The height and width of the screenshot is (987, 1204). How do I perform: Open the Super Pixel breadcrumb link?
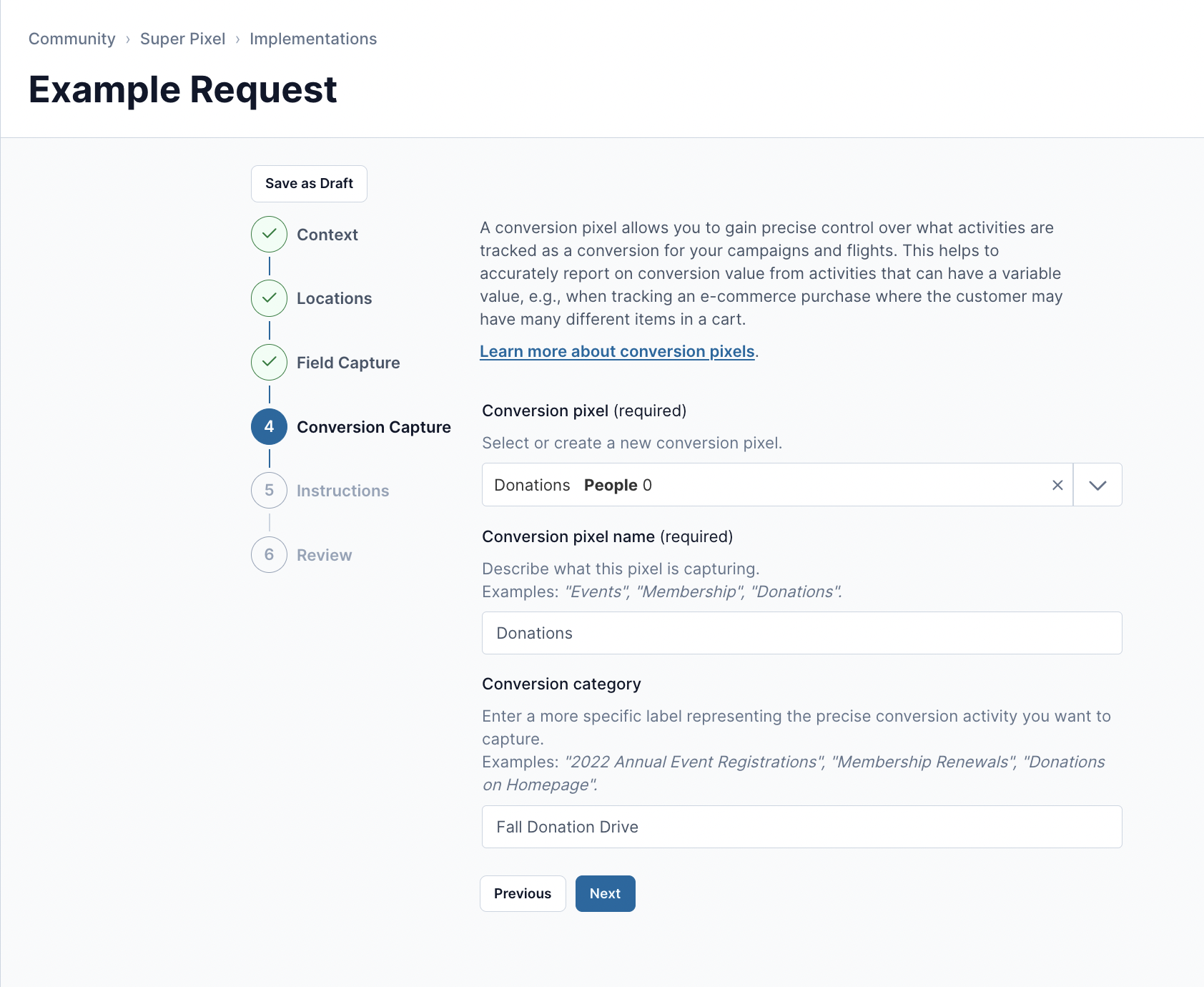click(x=182, y=39)
